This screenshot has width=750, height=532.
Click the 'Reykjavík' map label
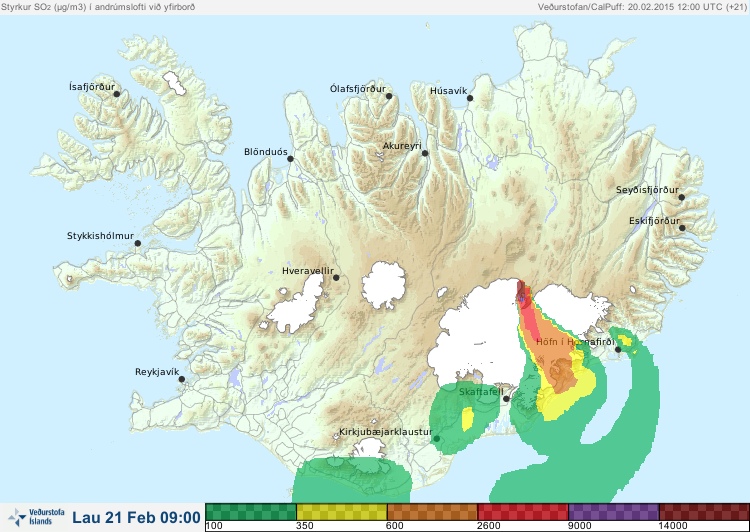157,372
